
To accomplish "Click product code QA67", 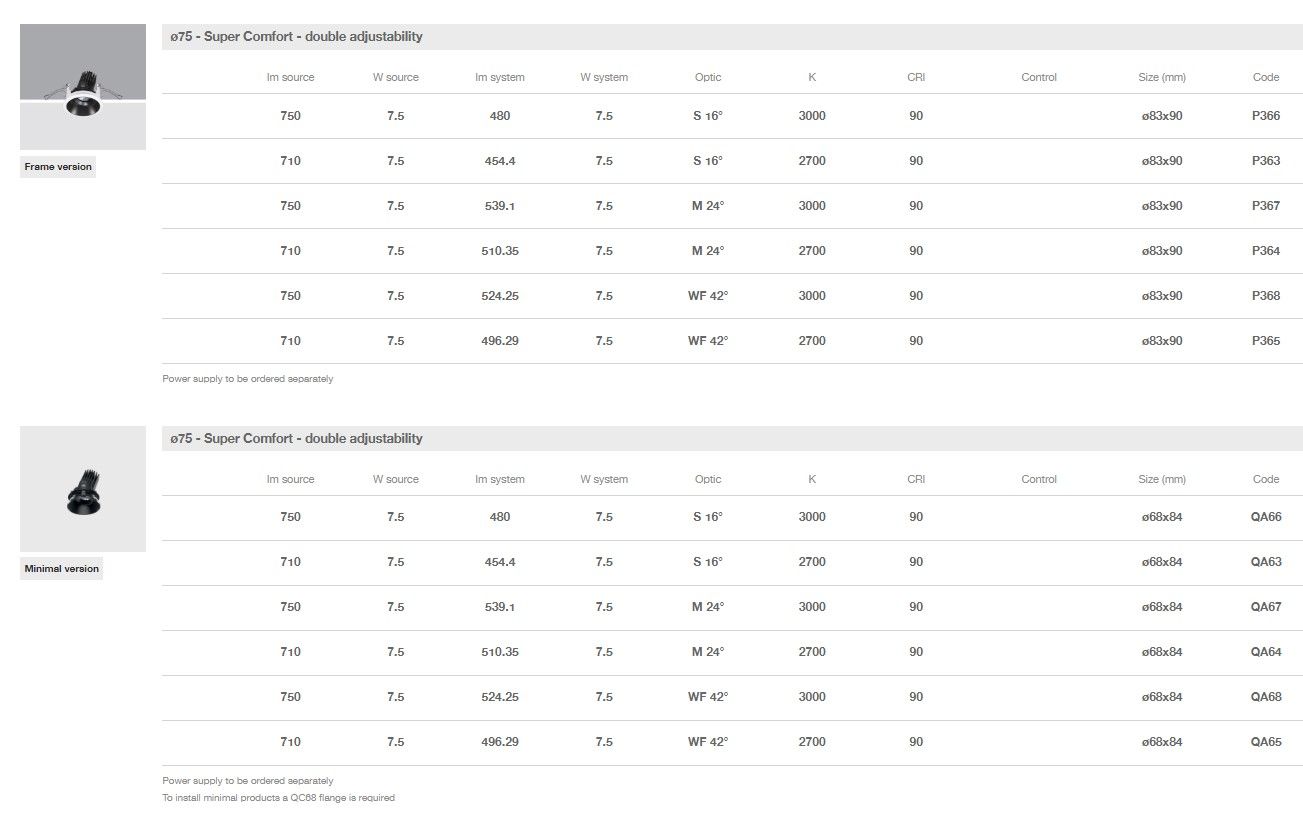I will (x=1265, y=607).
